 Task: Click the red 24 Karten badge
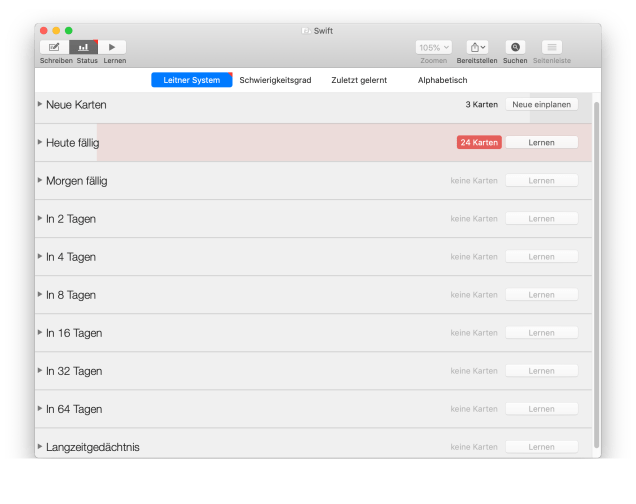coord(479,143)
